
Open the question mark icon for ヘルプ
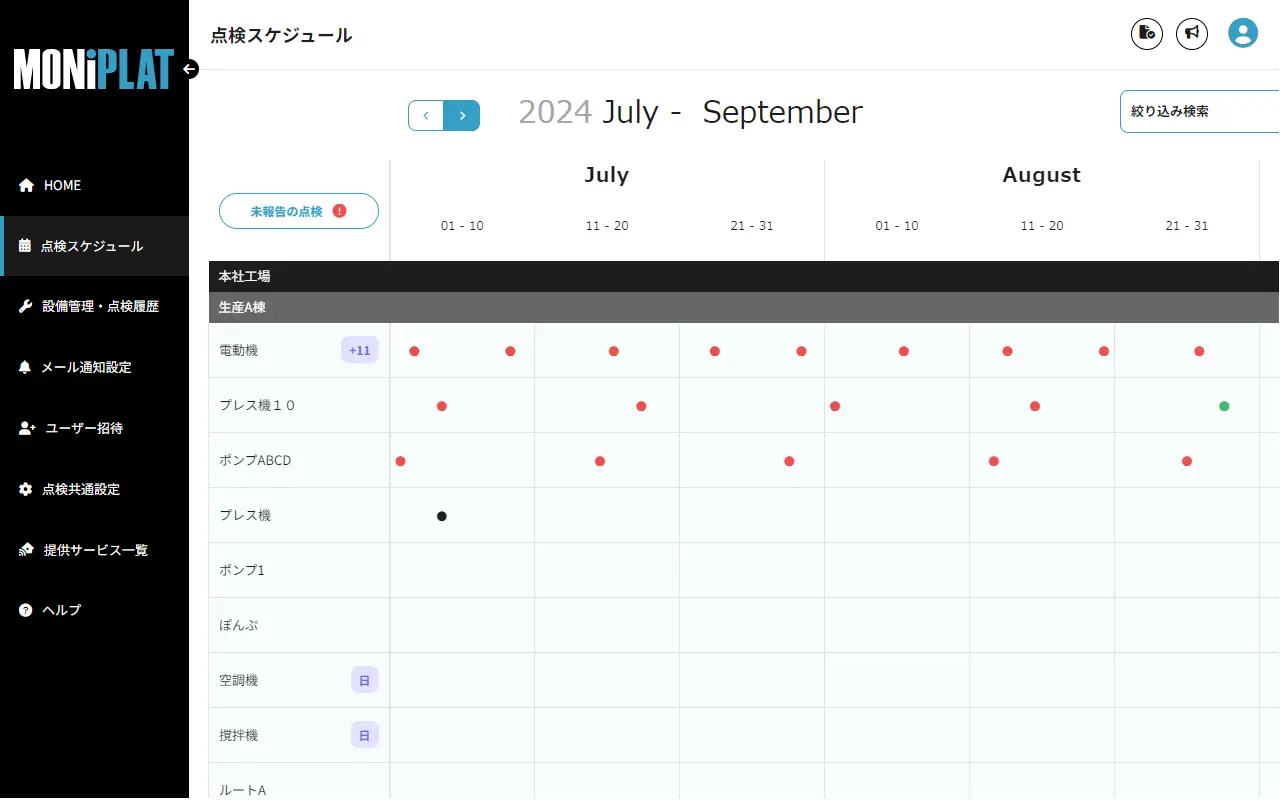pyautogui.click(x=23, y=610)
